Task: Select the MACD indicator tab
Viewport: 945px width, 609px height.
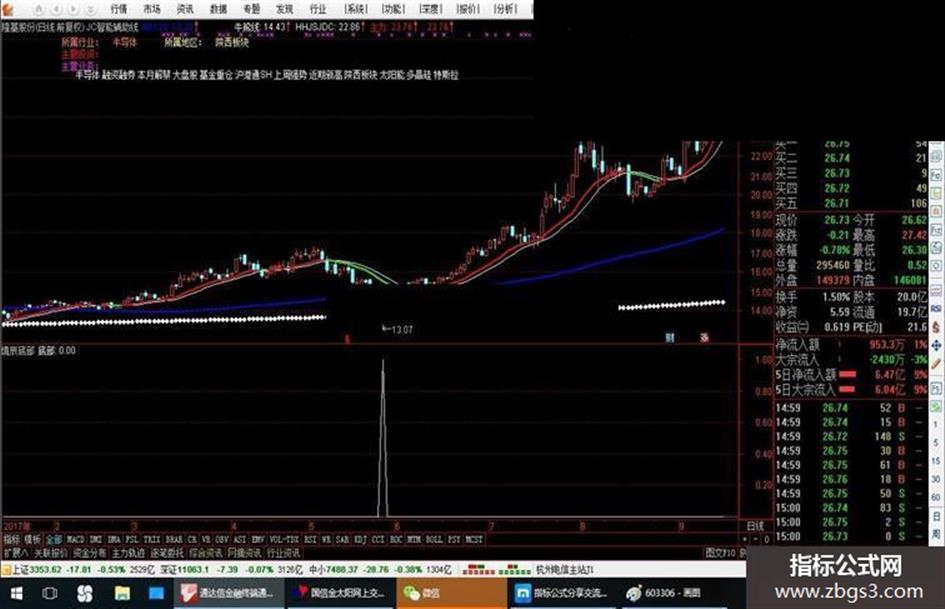Action: click(75, 540)
